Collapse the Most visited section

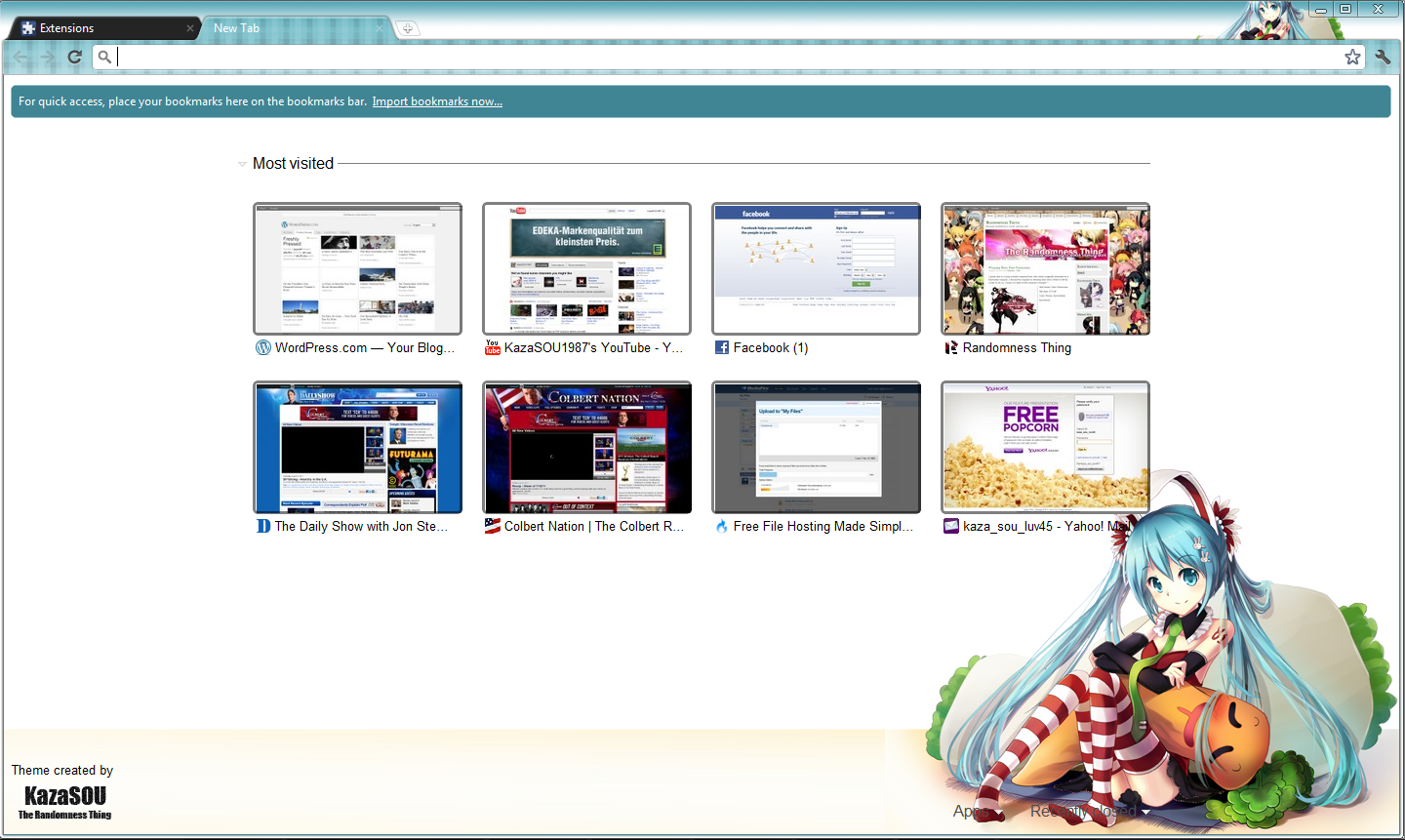tap(242, 164)
